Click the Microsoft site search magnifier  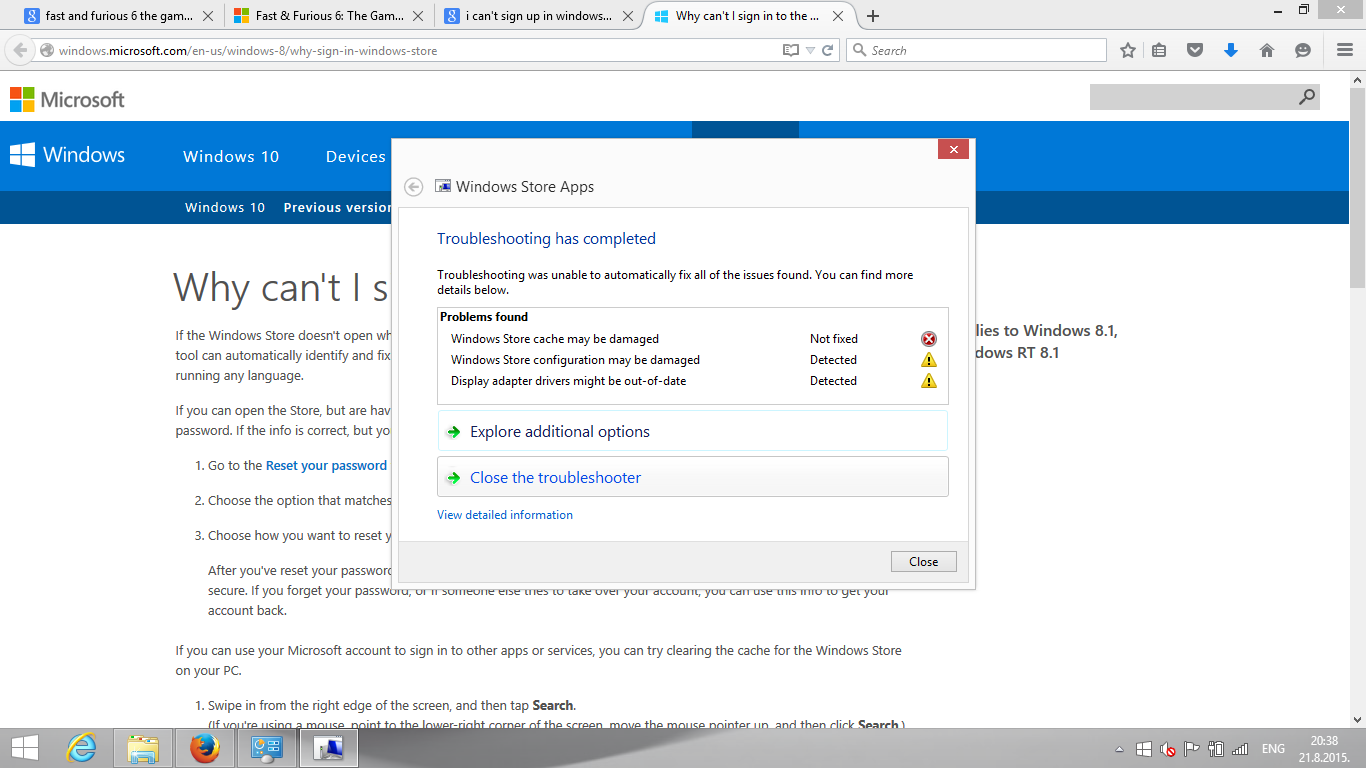point(1306,97)
